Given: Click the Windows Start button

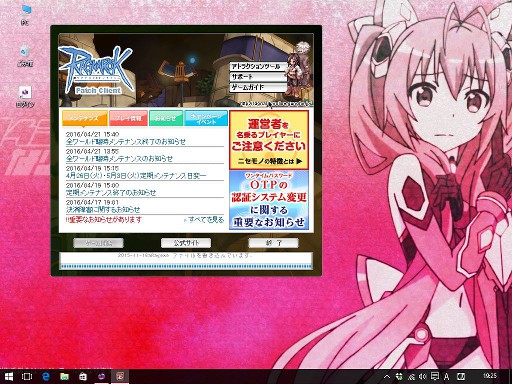Looking at the screenshot, I should [9, 377].
